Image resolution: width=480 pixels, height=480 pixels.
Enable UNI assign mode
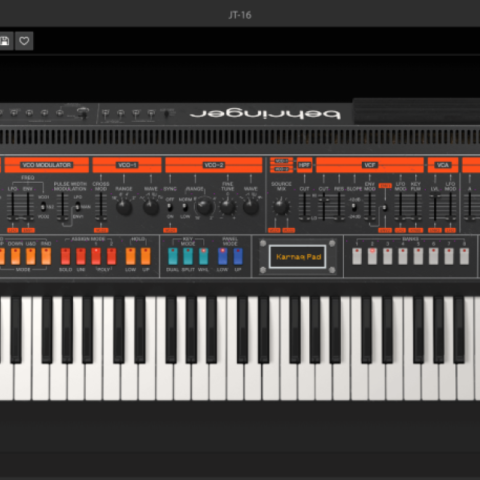coord(81,256)
